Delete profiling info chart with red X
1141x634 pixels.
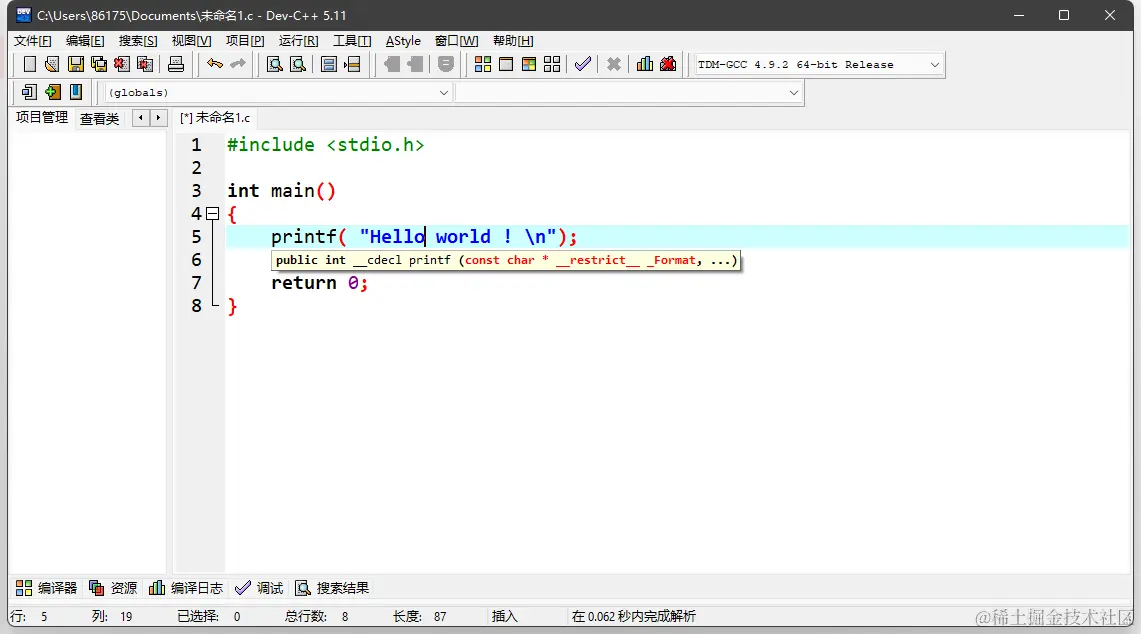click(668, 64)
